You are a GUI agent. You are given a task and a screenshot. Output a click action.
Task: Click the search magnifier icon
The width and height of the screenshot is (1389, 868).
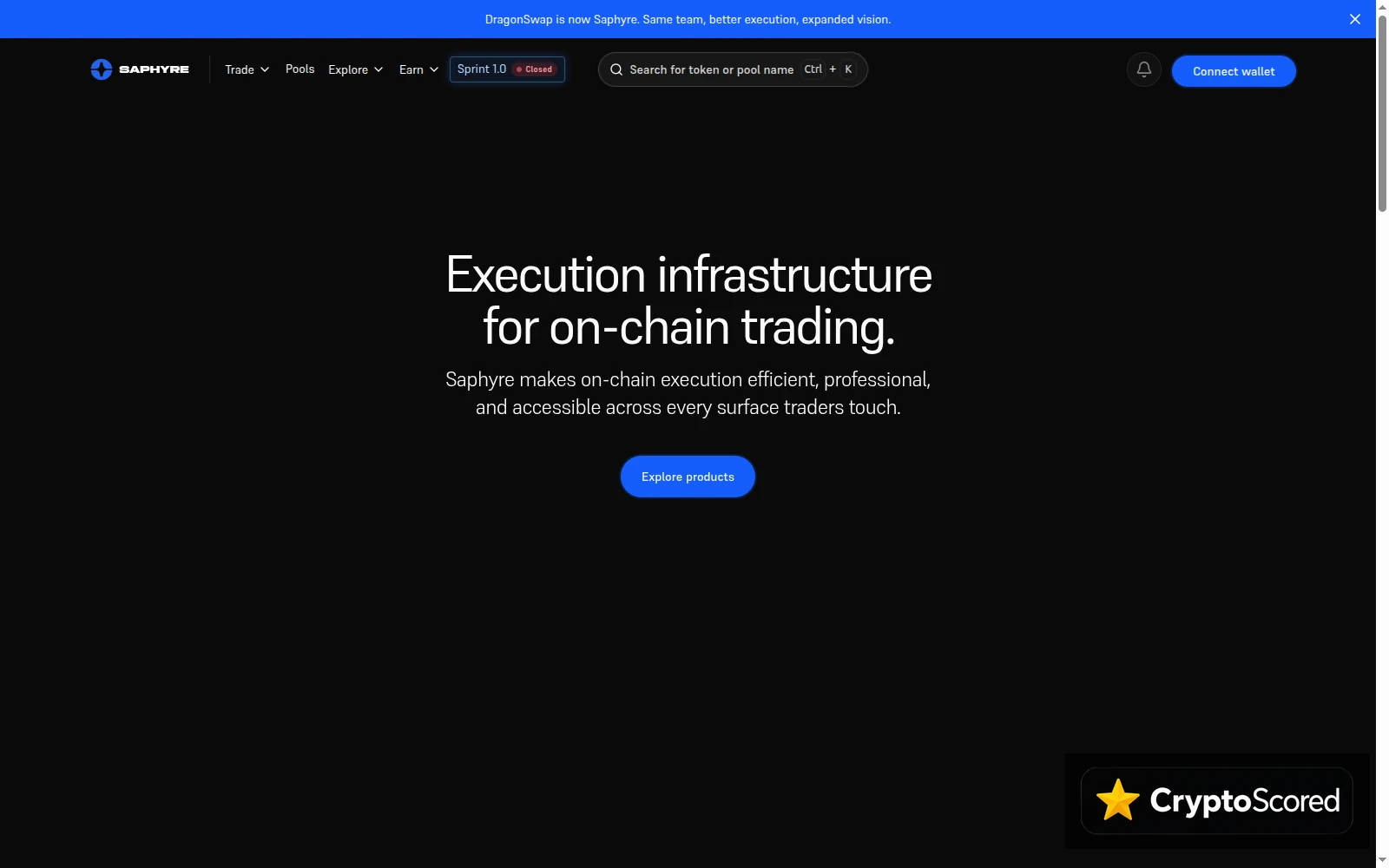tap(616, 69)
